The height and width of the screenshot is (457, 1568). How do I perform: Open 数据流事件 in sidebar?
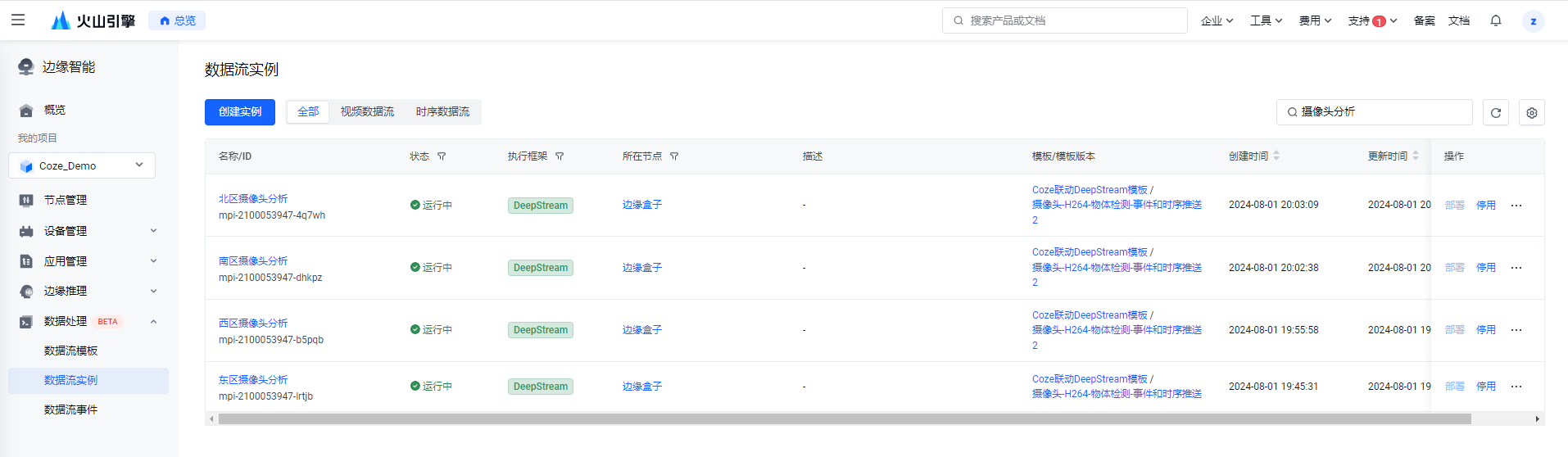[x=70, y=409]
